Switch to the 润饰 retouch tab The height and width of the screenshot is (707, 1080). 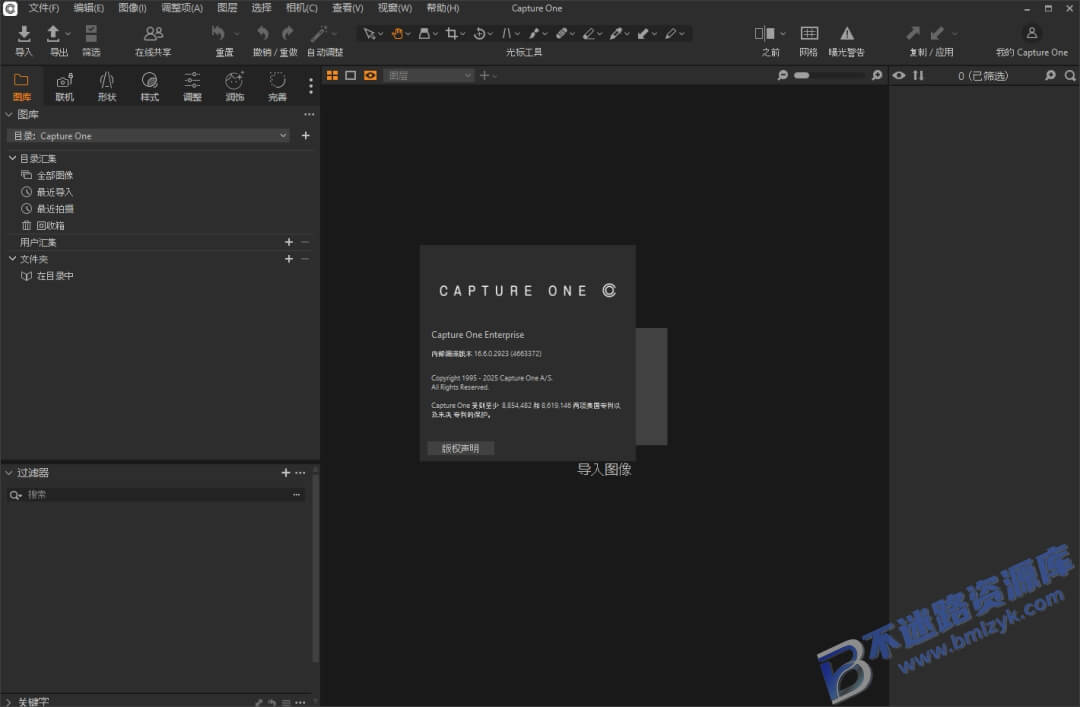[x=234, y=88]
